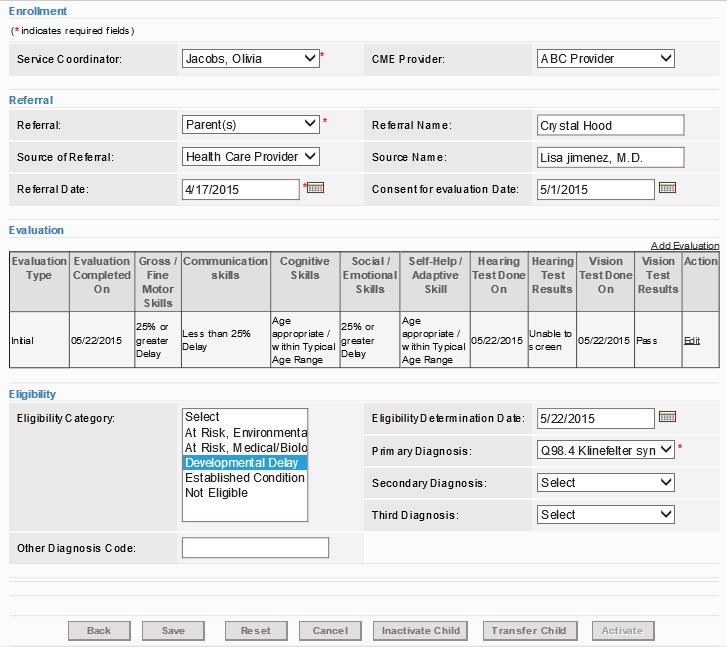The height and width of the screenshot is (647, 727).
Task: Choose At Risk, Environmental eligibility category
Action: click(245, 432)
